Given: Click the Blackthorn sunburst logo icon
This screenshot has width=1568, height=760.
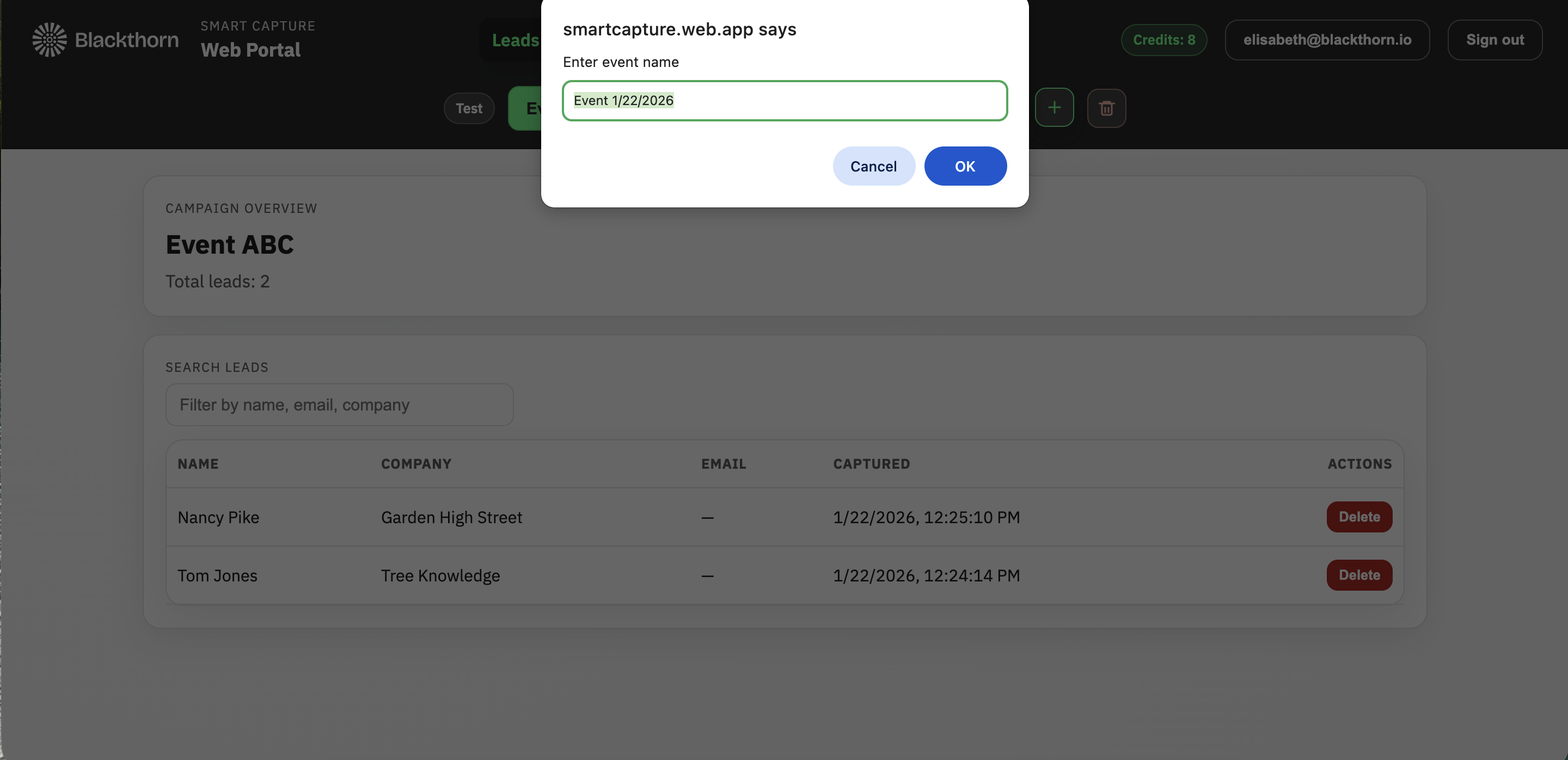Looking at the screenshot, I should click(50, 40).
